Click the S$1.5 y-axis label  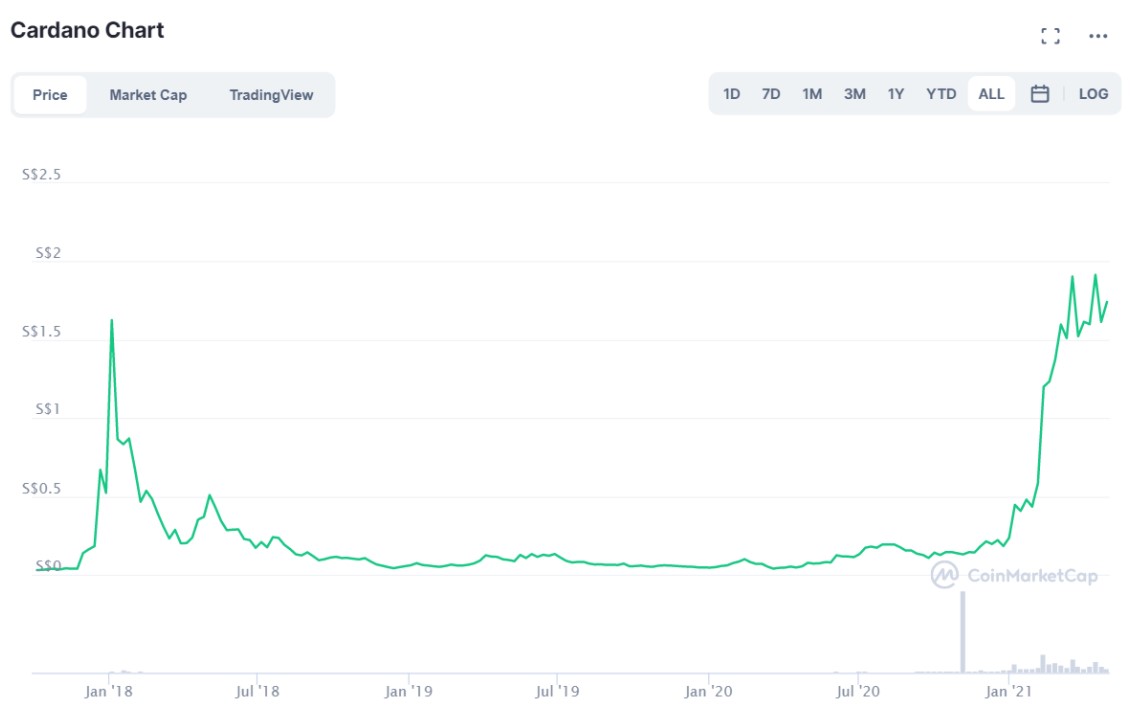click(x=41, y=332)
